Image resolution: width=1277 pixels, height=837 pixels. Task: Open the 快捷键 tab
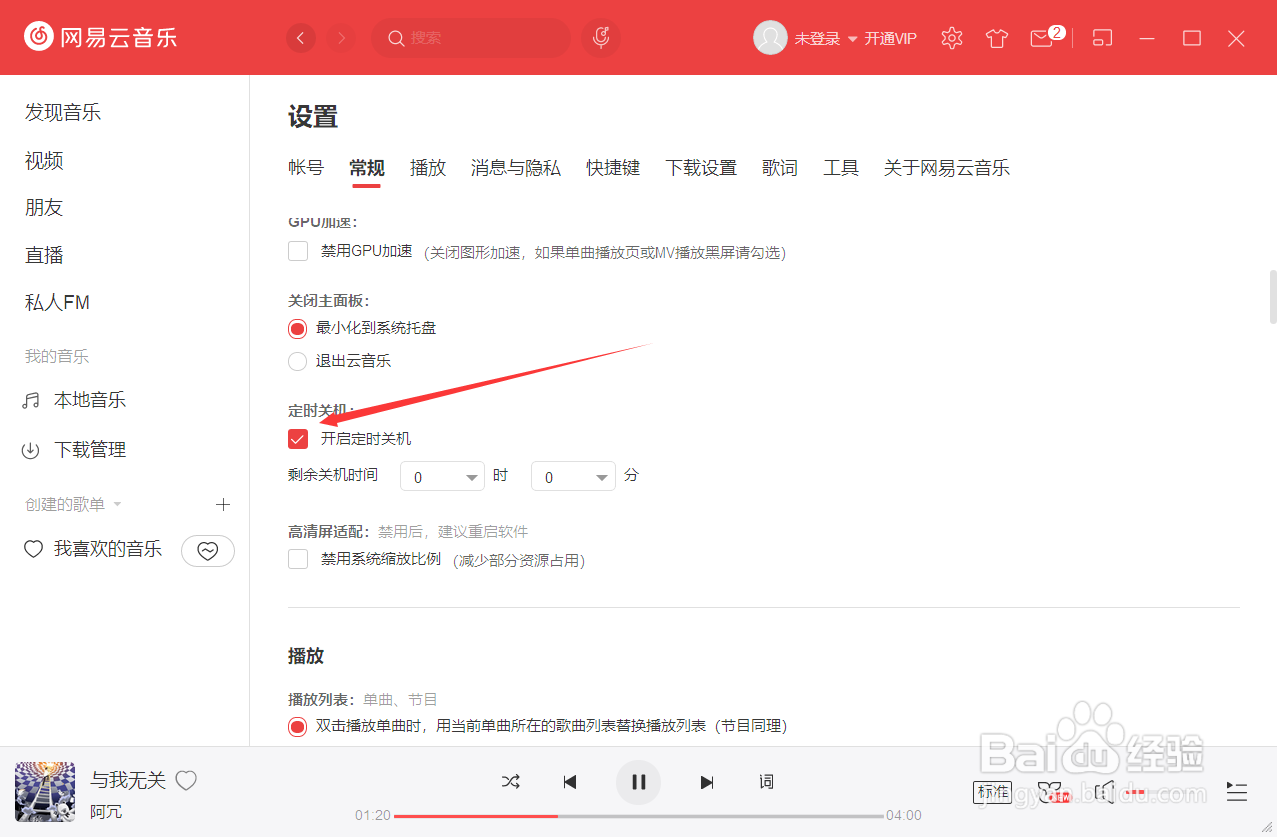pyautogui.click(x=613, y=168)
